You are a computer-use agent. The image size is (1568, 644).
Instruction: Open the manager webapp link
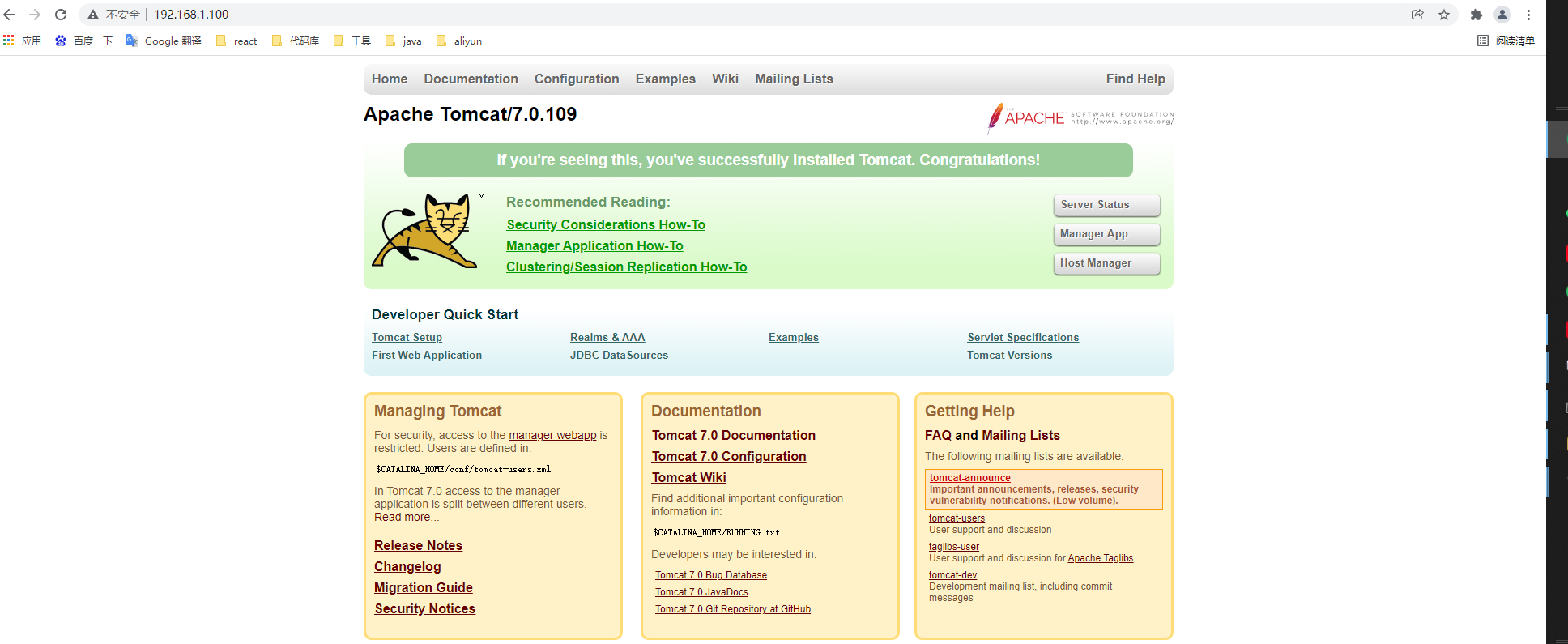coord(552,435)
